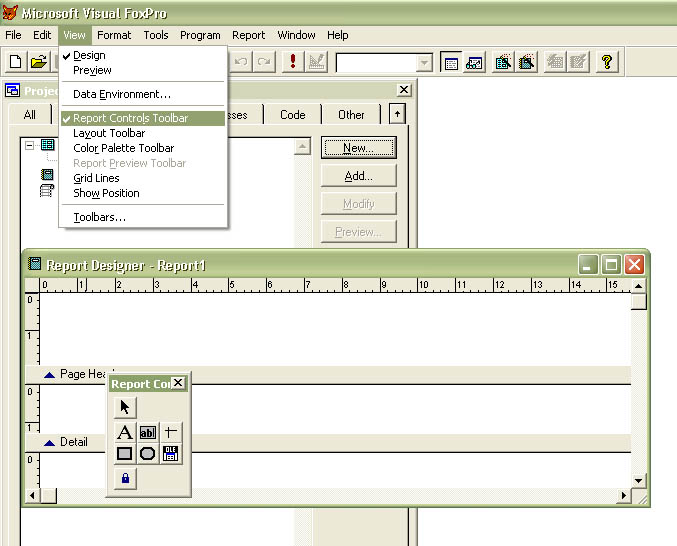The image size is (677, 546).
Task: Click the Modify Form toolbar icon
Action: point(316,62)
